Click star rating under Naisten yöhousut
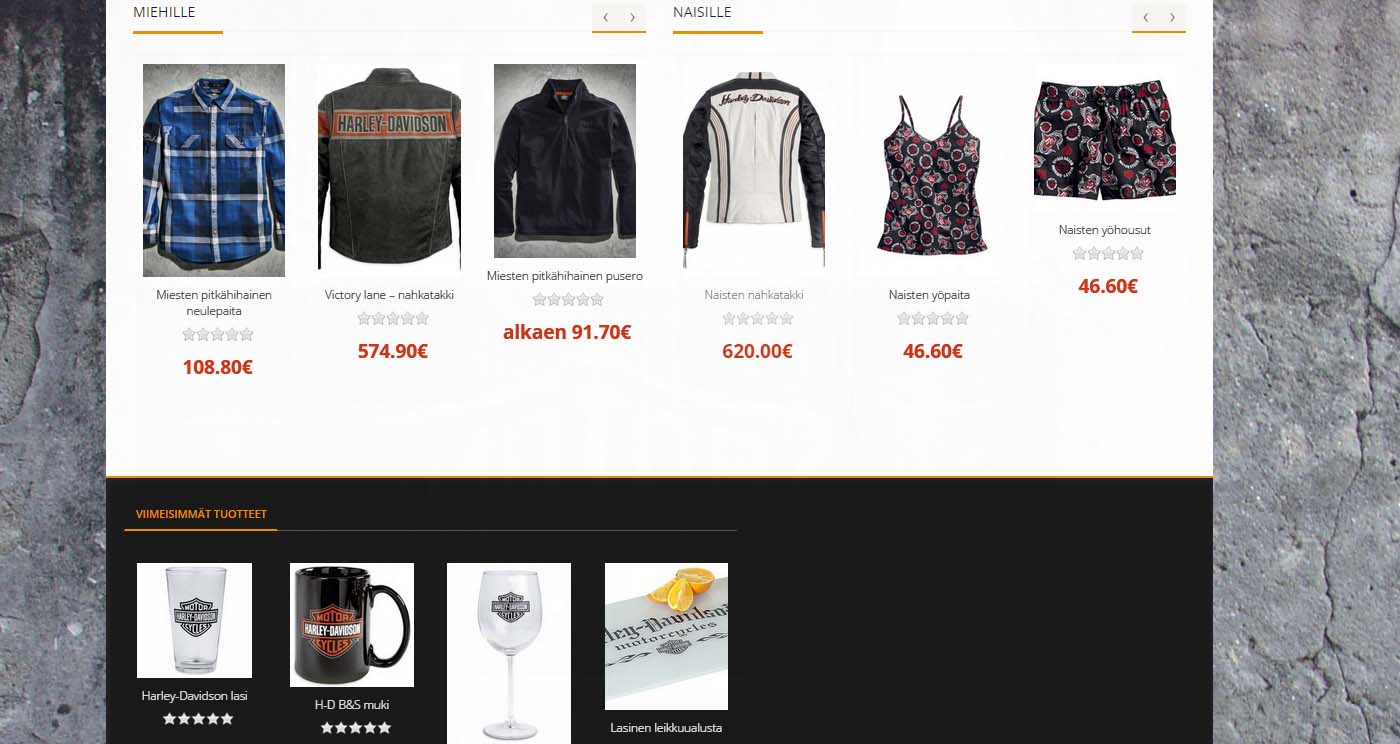The image size is (1400, 744). (x=1108, y=254)
